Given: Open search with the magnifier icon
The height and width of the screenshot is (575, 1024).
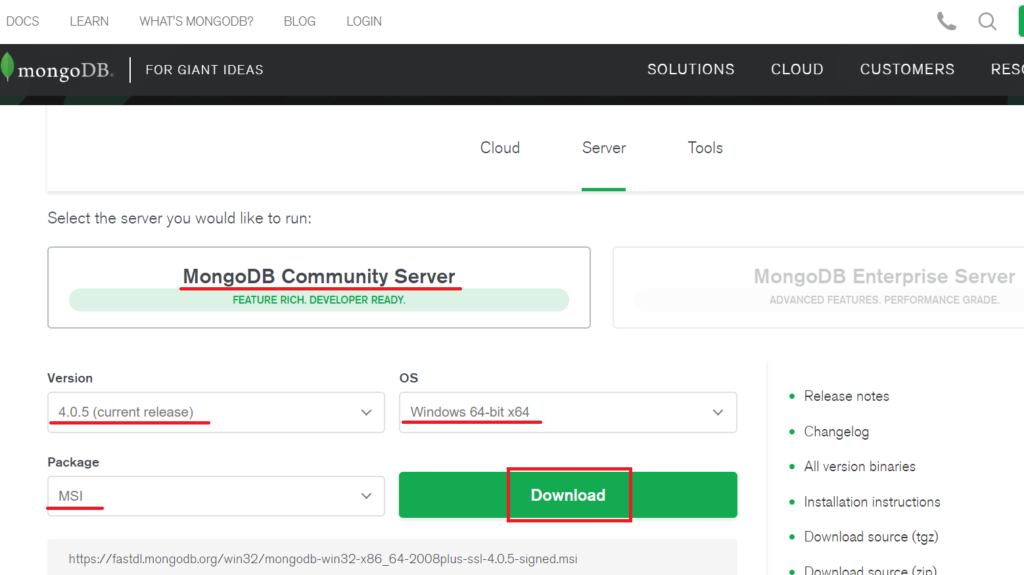Looking at the screenshot, I should tap(987, 21).
